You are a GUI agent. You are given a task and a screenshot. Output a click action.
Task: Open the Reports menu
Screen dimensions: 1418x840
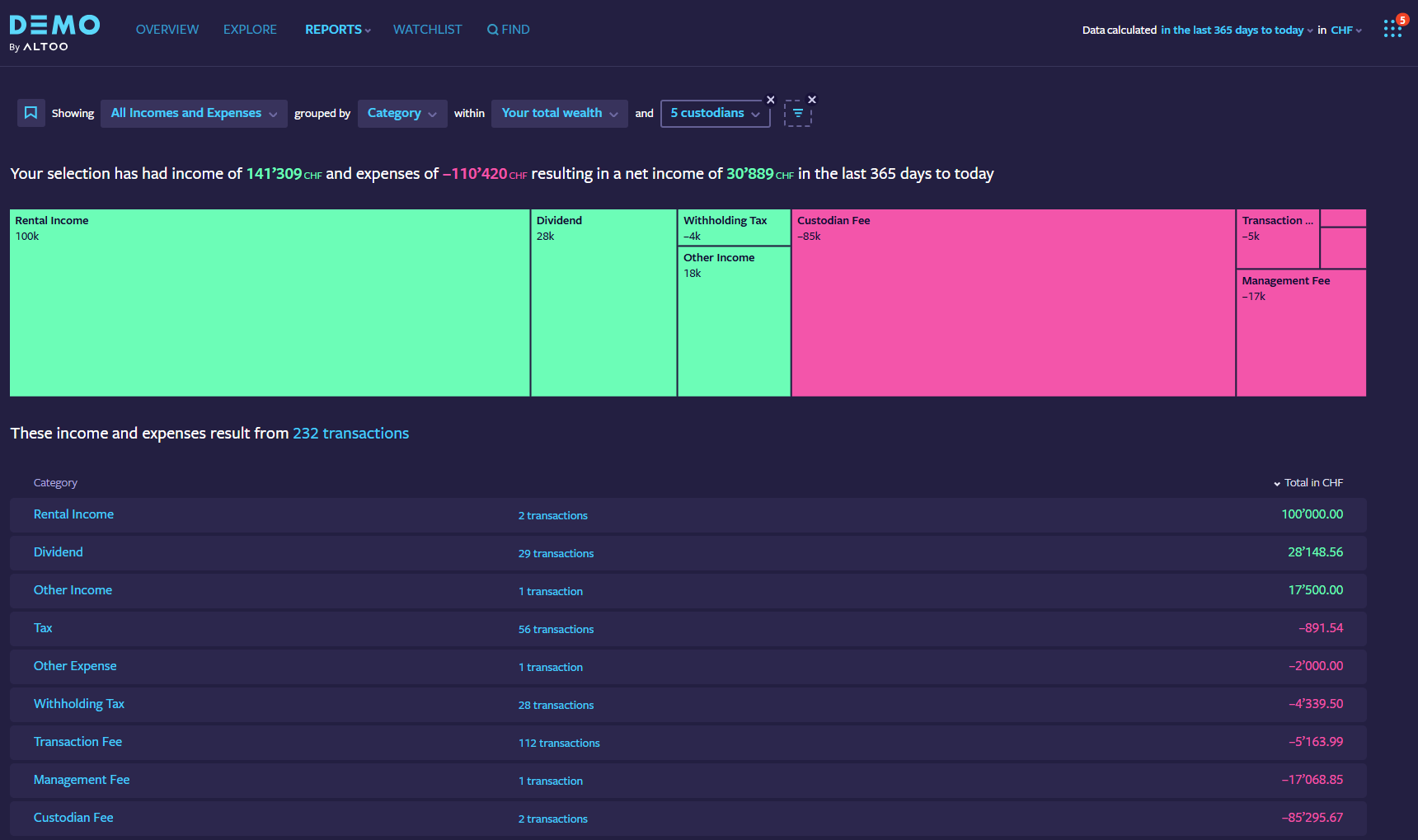tap(337, 30)
